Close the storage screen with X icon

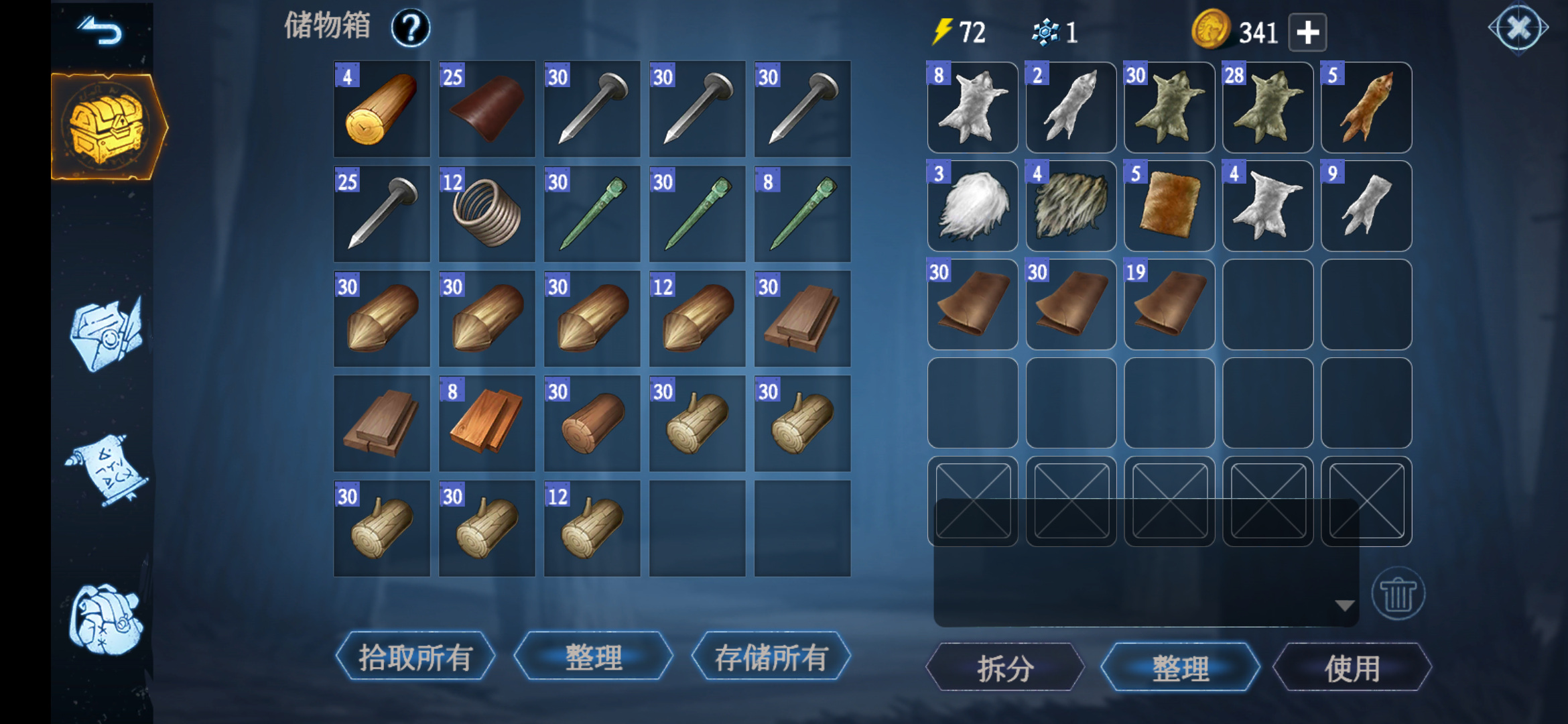point(1518,28)
